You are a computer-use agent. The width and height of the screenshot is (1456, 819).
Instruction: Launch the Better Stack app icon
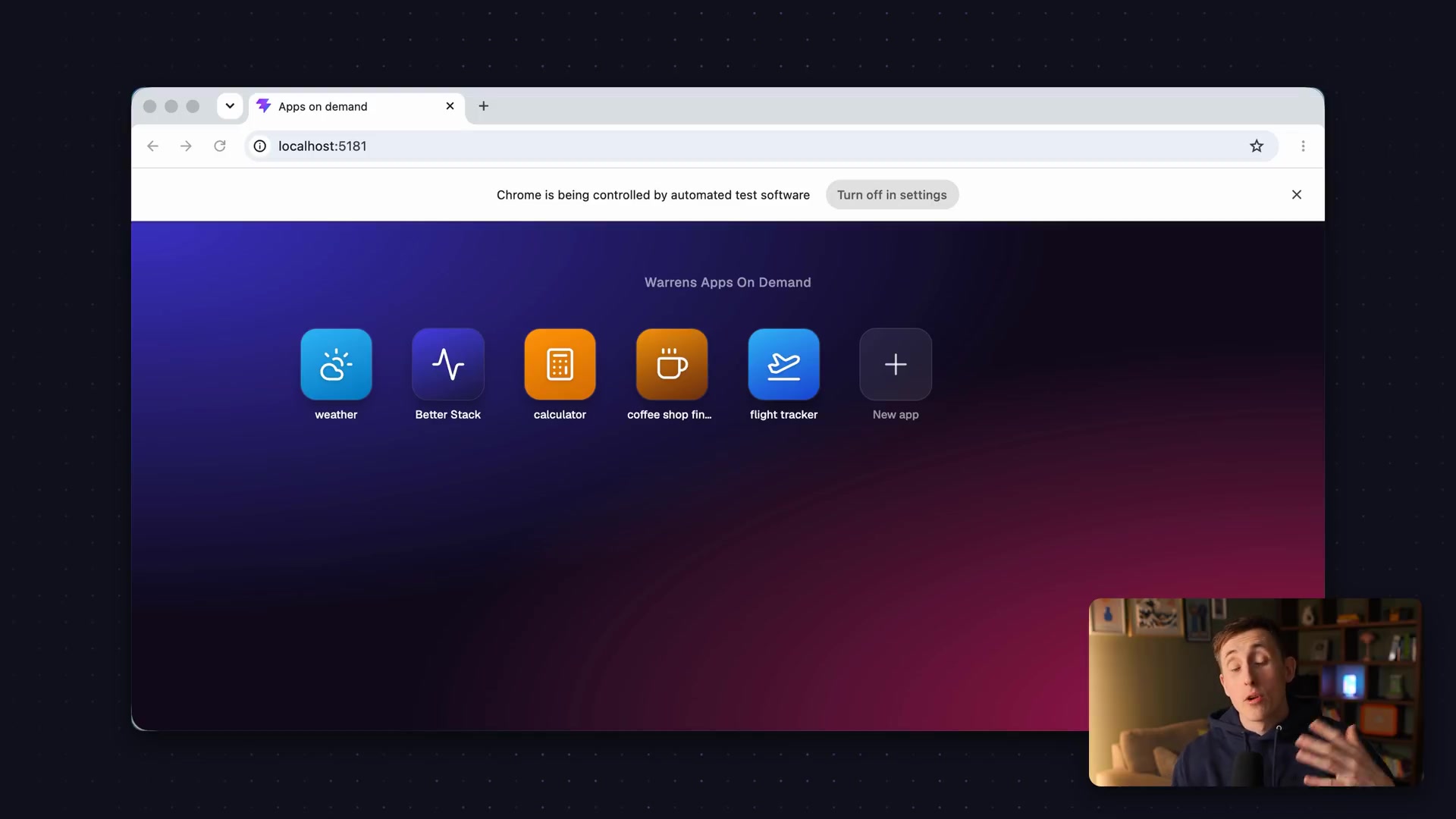coord(448,364)
